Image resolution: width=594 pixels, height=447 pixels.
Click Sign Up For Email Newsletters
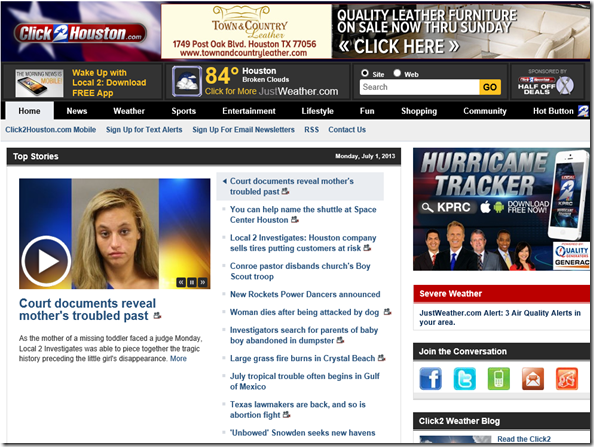[x=243, y=130]
